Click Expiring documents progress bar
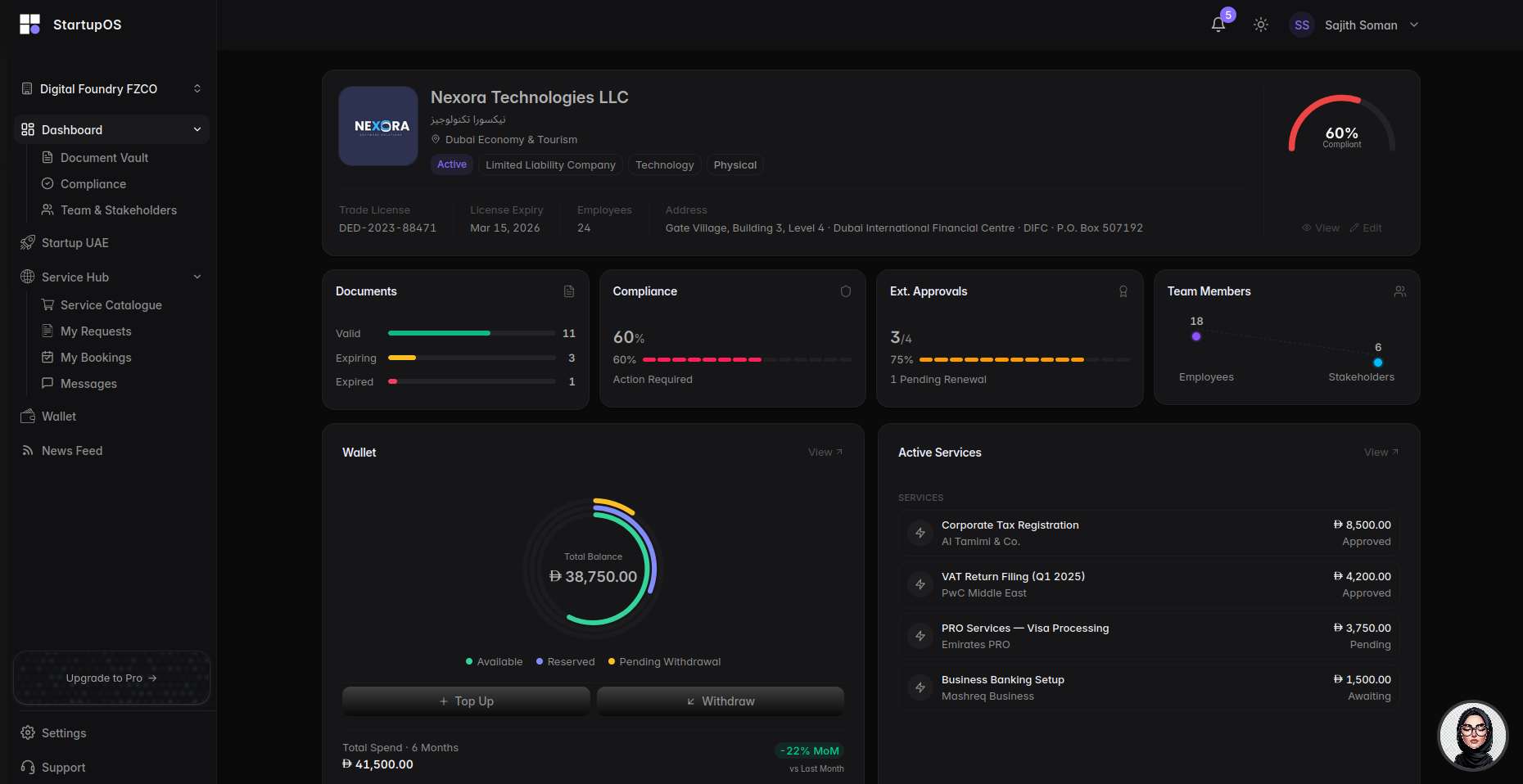The height and width of the screenshot is (784, 1523). (472, 358)
